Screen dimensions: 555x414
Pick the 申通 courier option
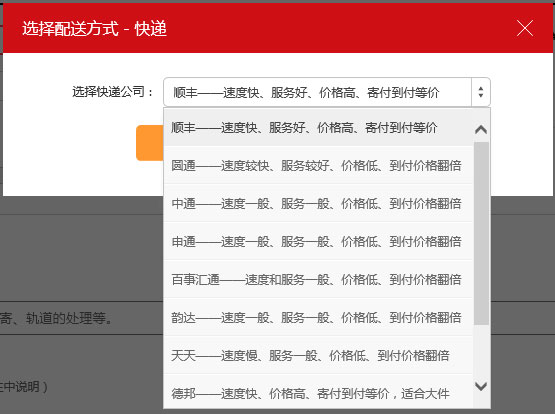(x=318, y=242)
